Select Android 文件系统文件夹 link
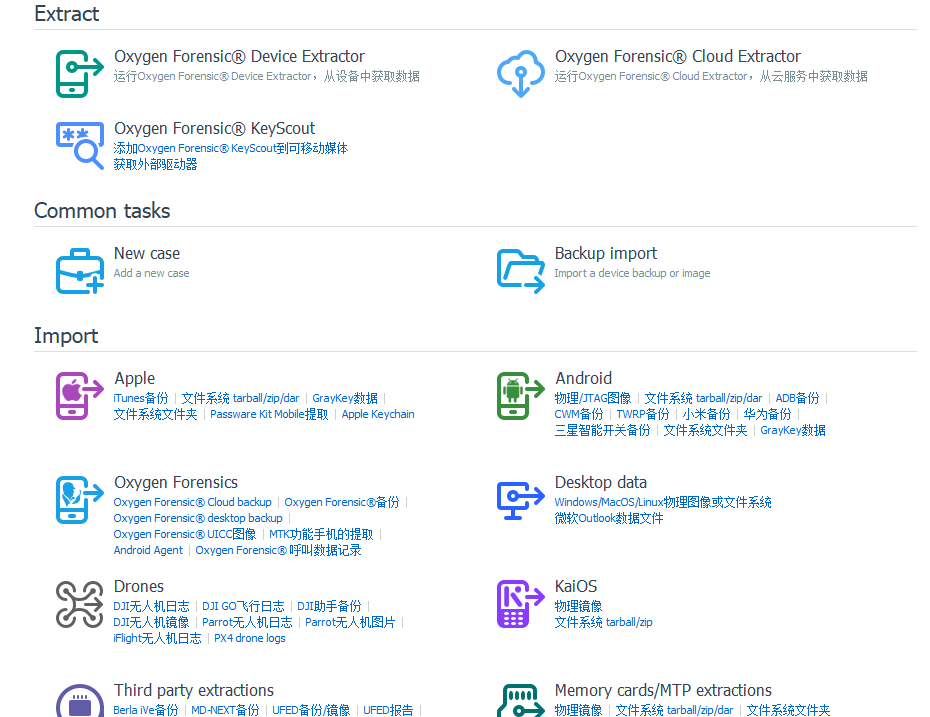The width and height of the screenshot is (930, 717). point(705,430)
